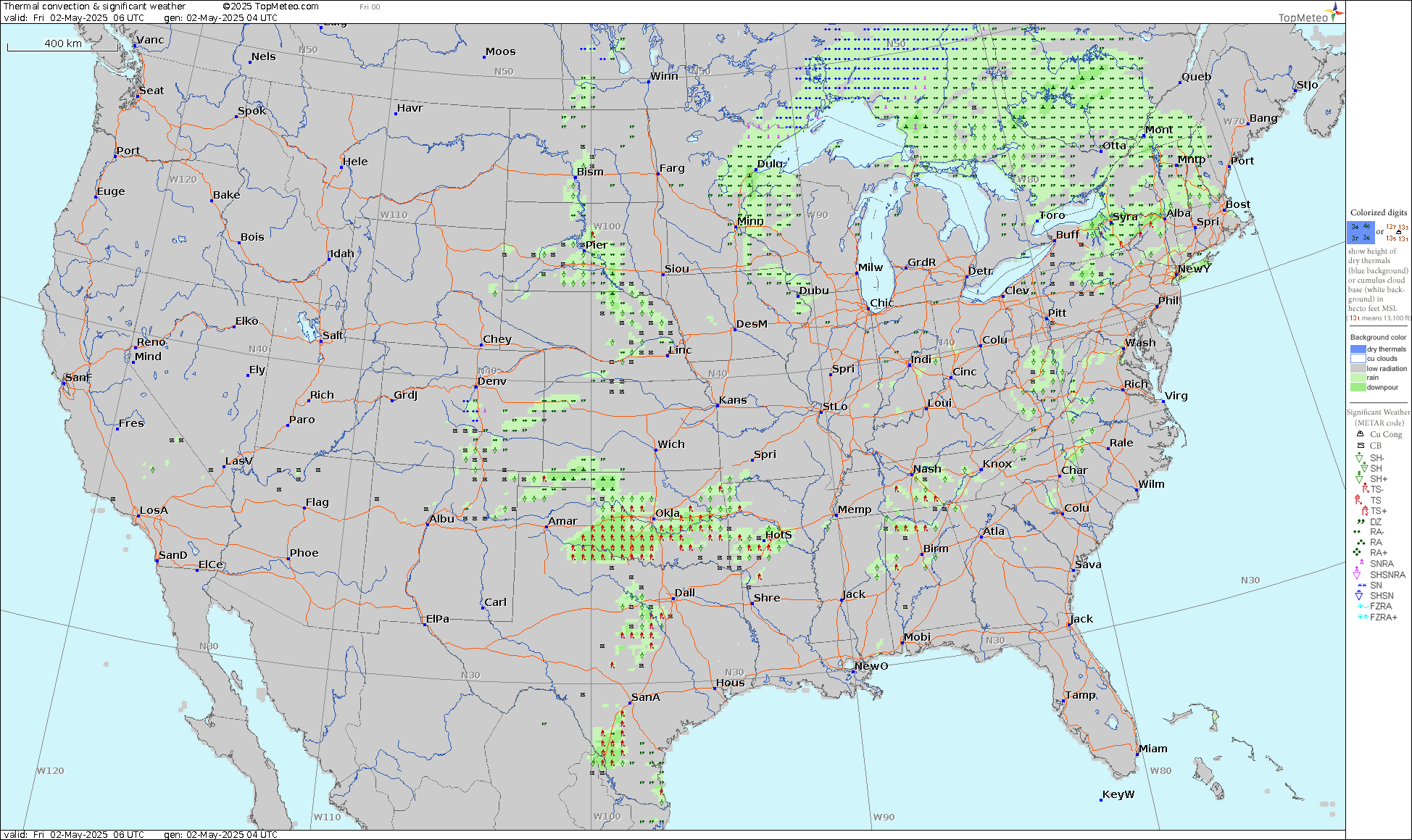The height and width of the screenshot is (840, 1412).
Task: Click the Minn city label
Action: point(750,220)
